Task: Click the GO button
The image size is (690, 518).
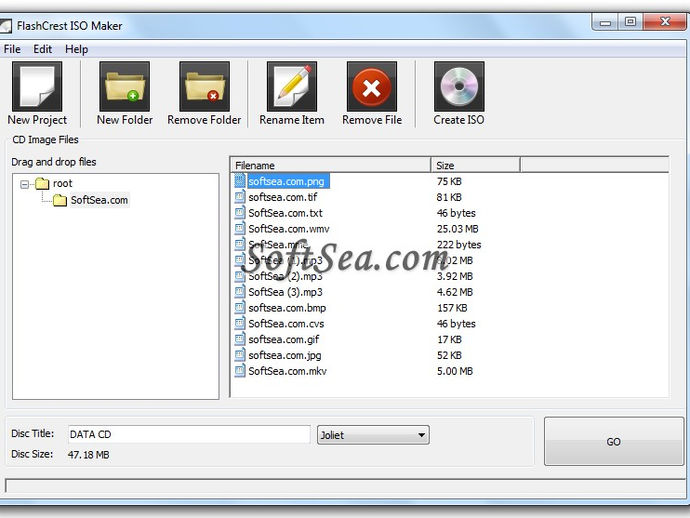Action: point(613,441)
